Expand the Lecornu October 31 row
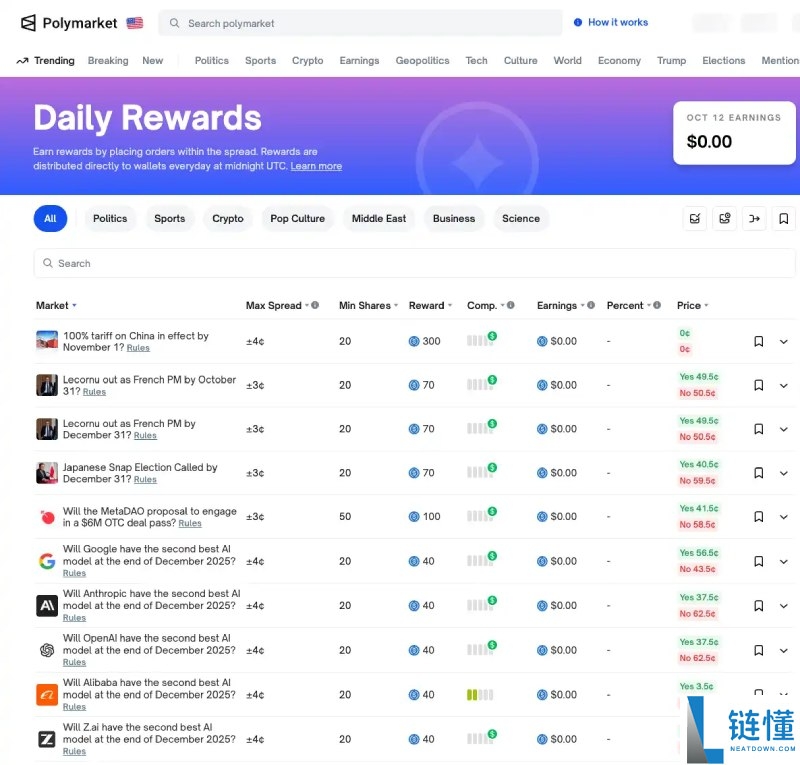Screen dimensions: 800x765 tap(784, 385)
